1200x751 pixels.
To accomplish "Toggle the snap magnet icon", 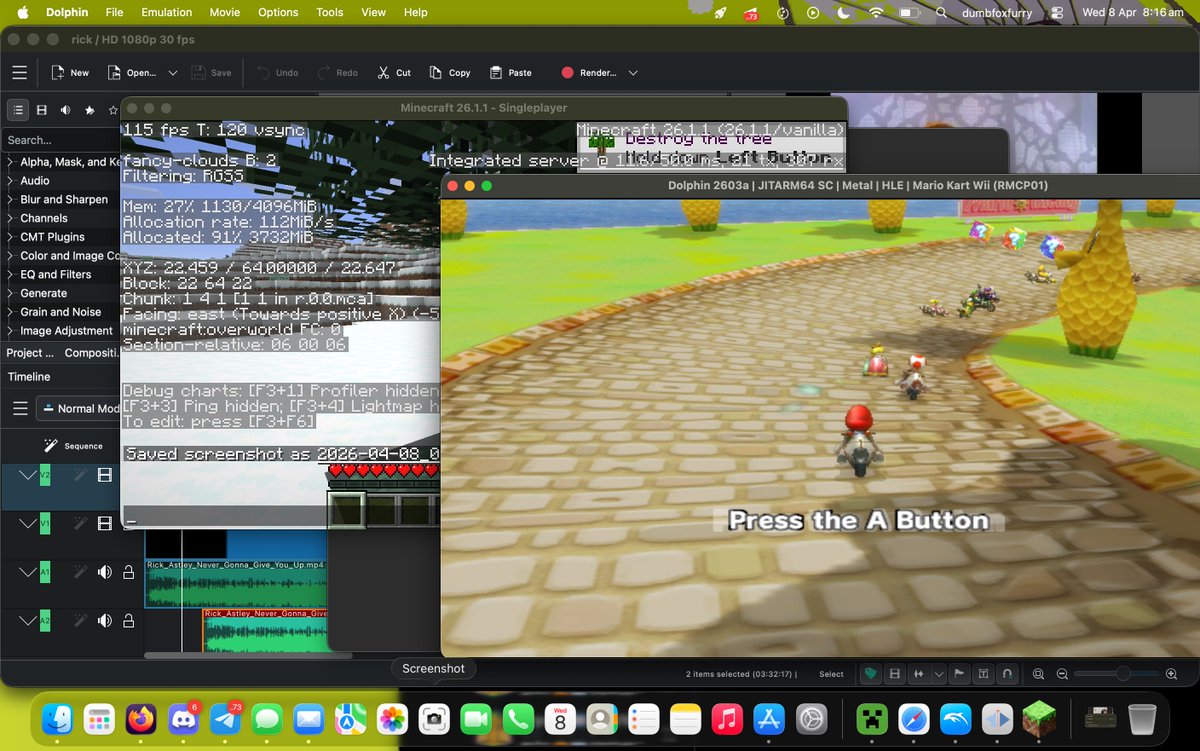I will (1007, 674).
